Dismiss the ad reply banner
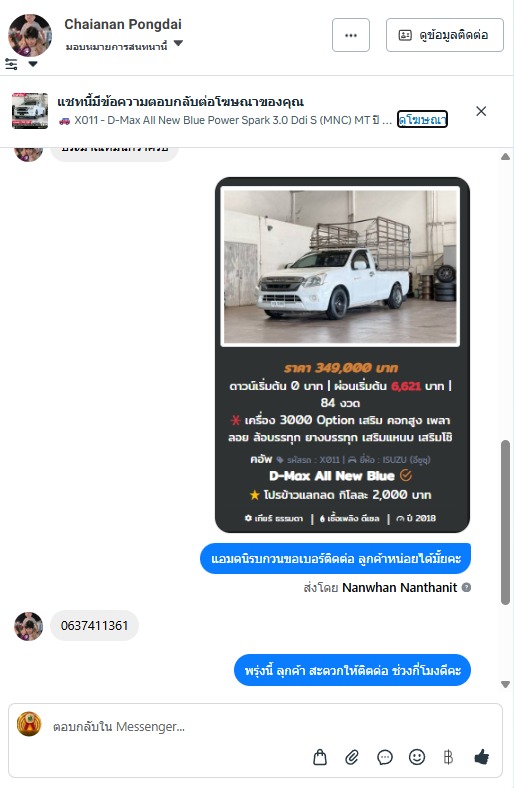The width and height of the screenshot is (514, 788). [481, 111]
